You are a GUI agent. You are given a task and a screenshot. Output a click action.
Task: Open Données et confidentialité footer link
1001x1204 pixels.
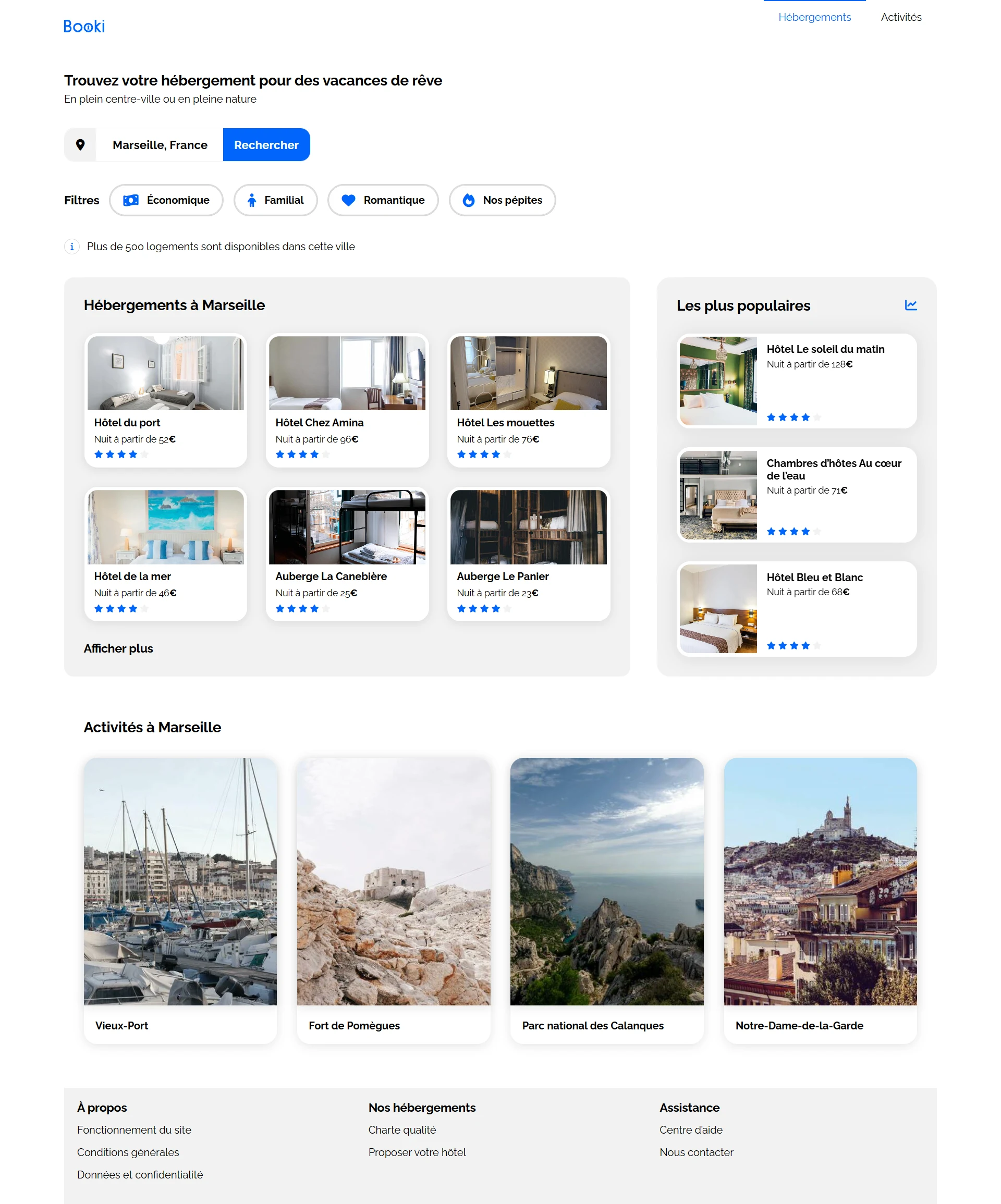(x=140, y=1175)
